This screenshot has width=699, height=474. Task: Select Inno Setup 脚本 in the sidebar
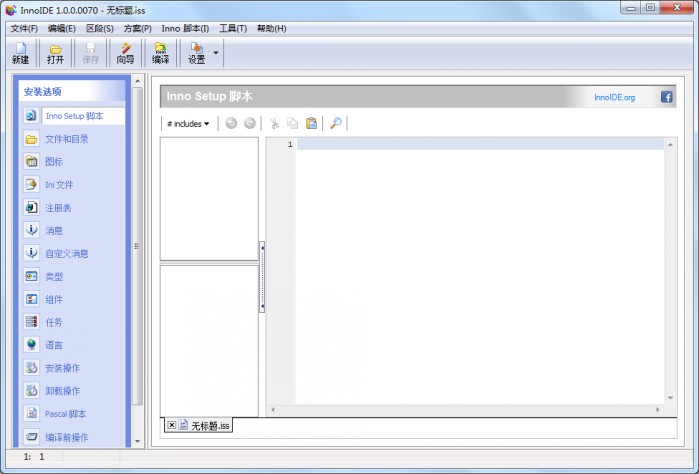[74, 116]
